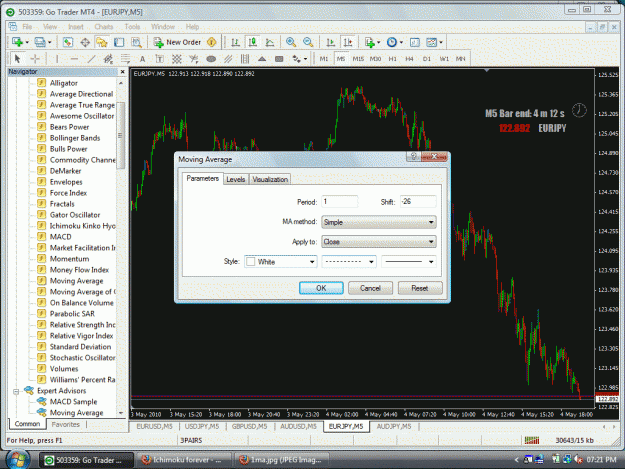Open the dashed line style dropdown

tap(349, 261)
